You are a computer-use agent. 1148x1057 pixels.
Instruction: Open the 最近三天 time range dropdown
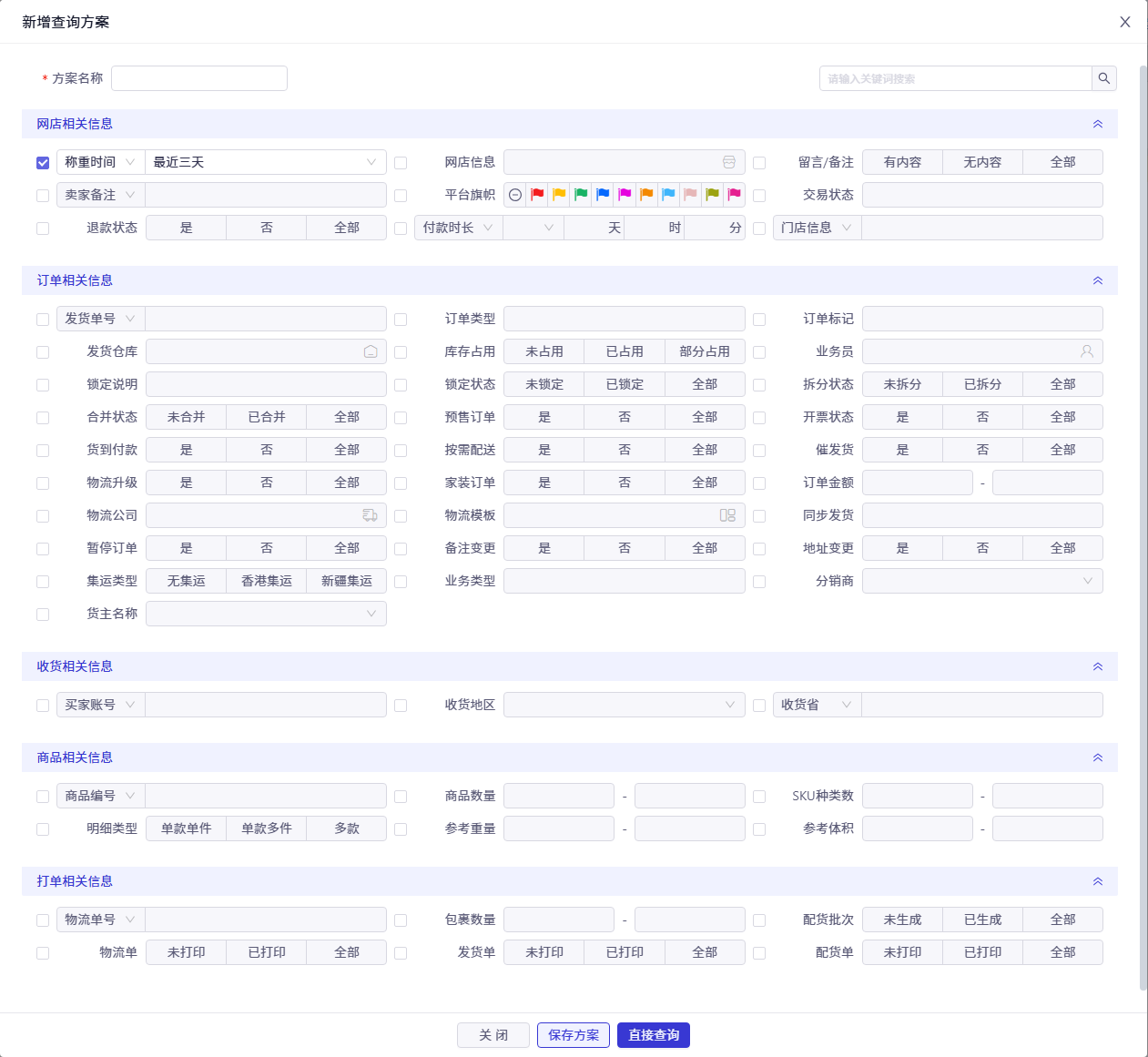(x=266, y=162)
